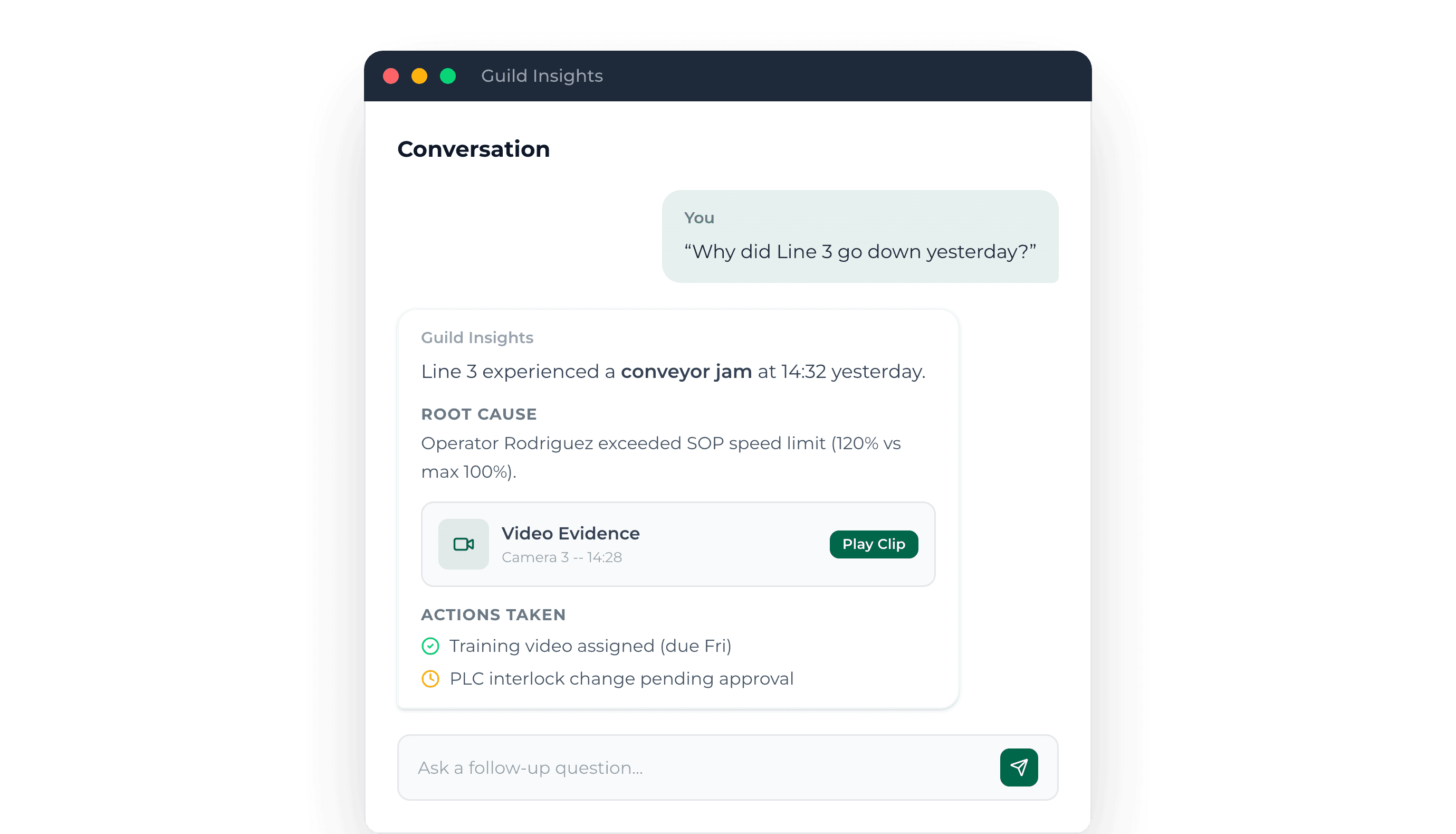
Task: Click 'Training video assigned (due Fri)' item
Action: tap(590, 646)
